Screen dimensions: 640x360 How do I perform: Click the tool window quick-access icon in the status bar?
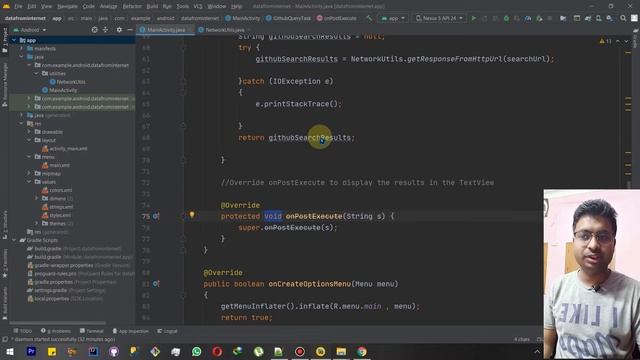click(5, 339)
